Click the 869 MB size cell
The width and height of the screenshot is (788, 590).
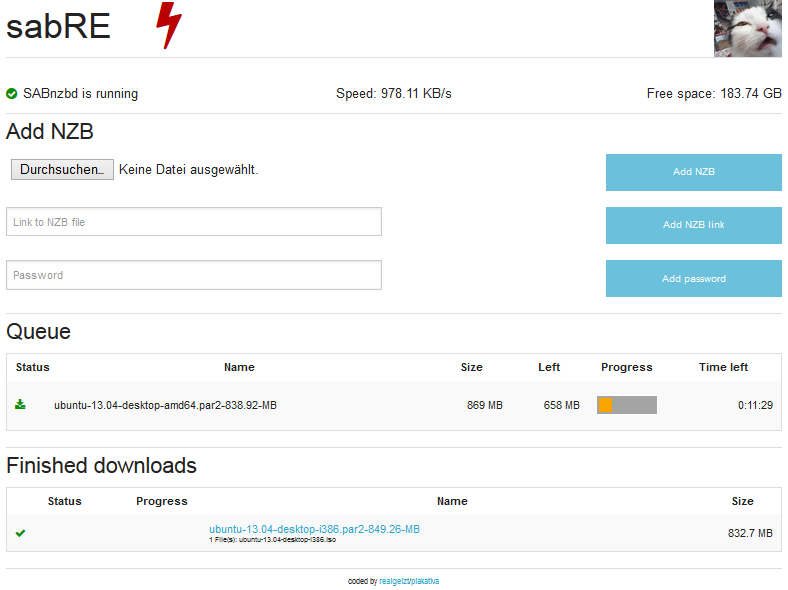[x=484, y=405]
